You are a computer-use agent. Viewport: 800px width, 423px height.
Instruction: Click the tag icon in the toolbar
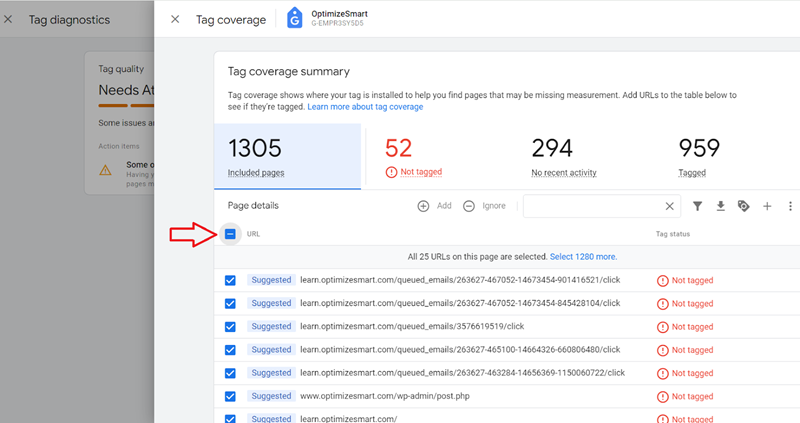(744, 206)
